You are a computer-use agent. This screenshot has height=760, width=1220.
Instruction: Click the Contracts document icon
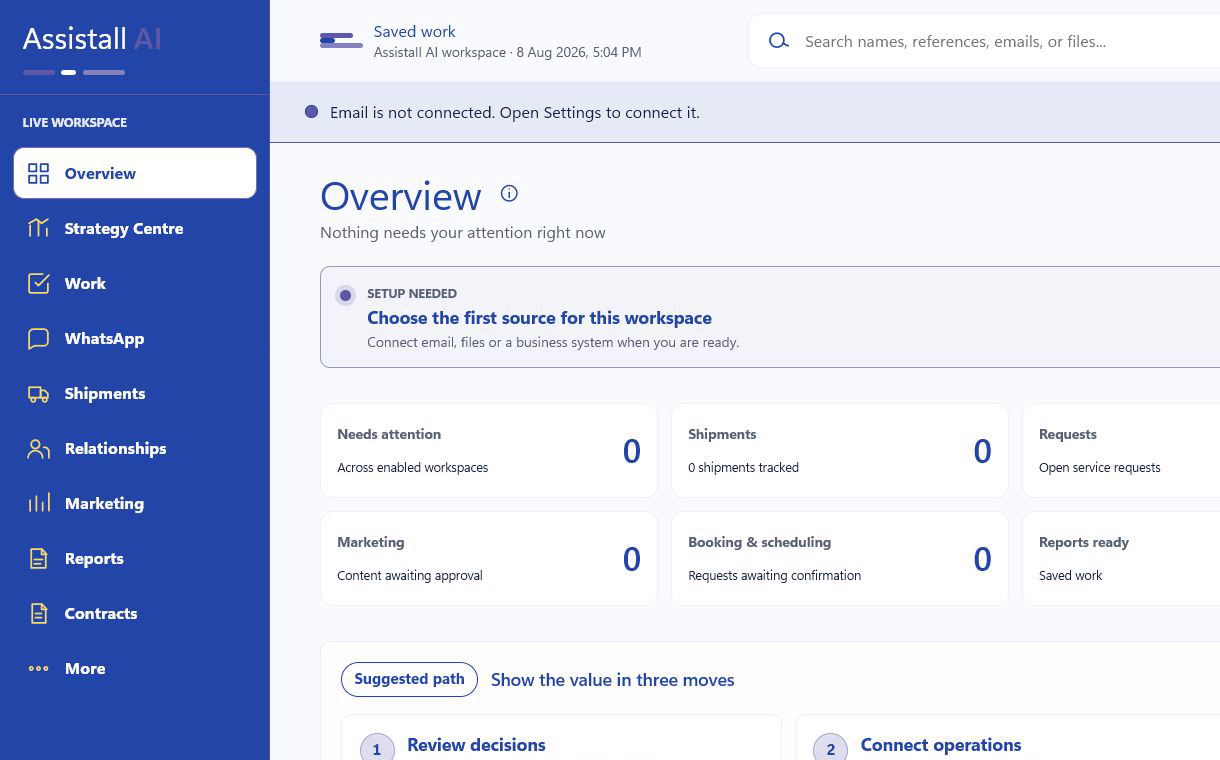[x=38, y=613]
